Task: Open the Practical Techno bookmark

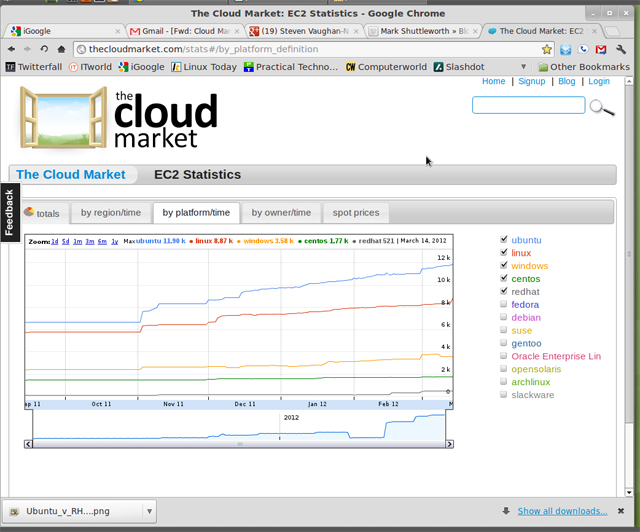Action: (x=291, y=67)
